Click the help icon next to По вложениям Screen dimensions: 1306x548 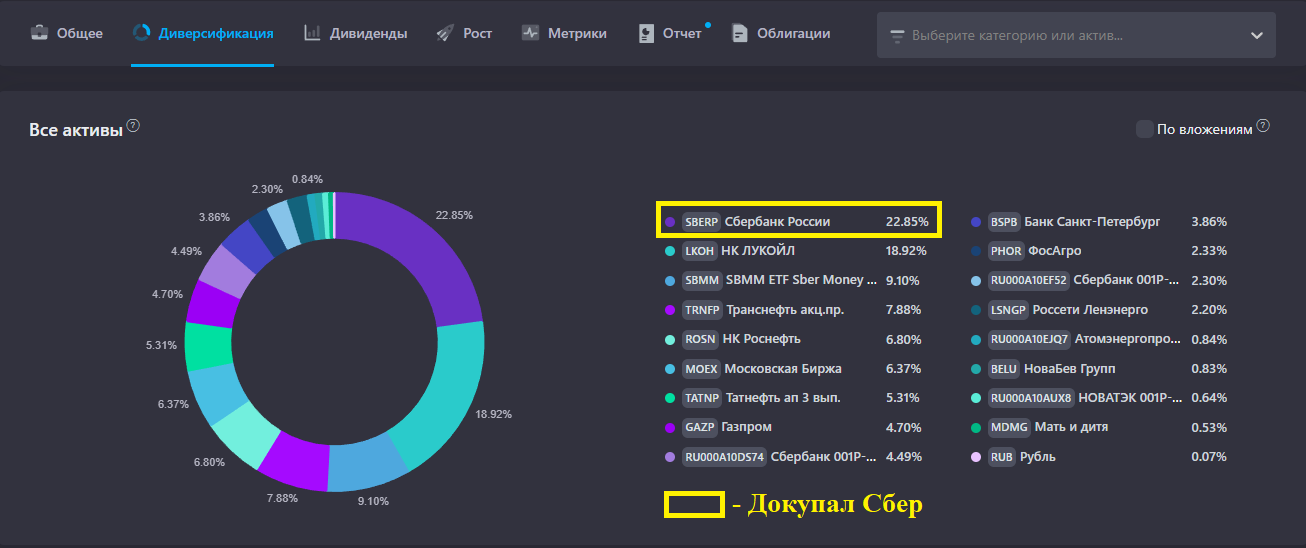click(1263, 127)
